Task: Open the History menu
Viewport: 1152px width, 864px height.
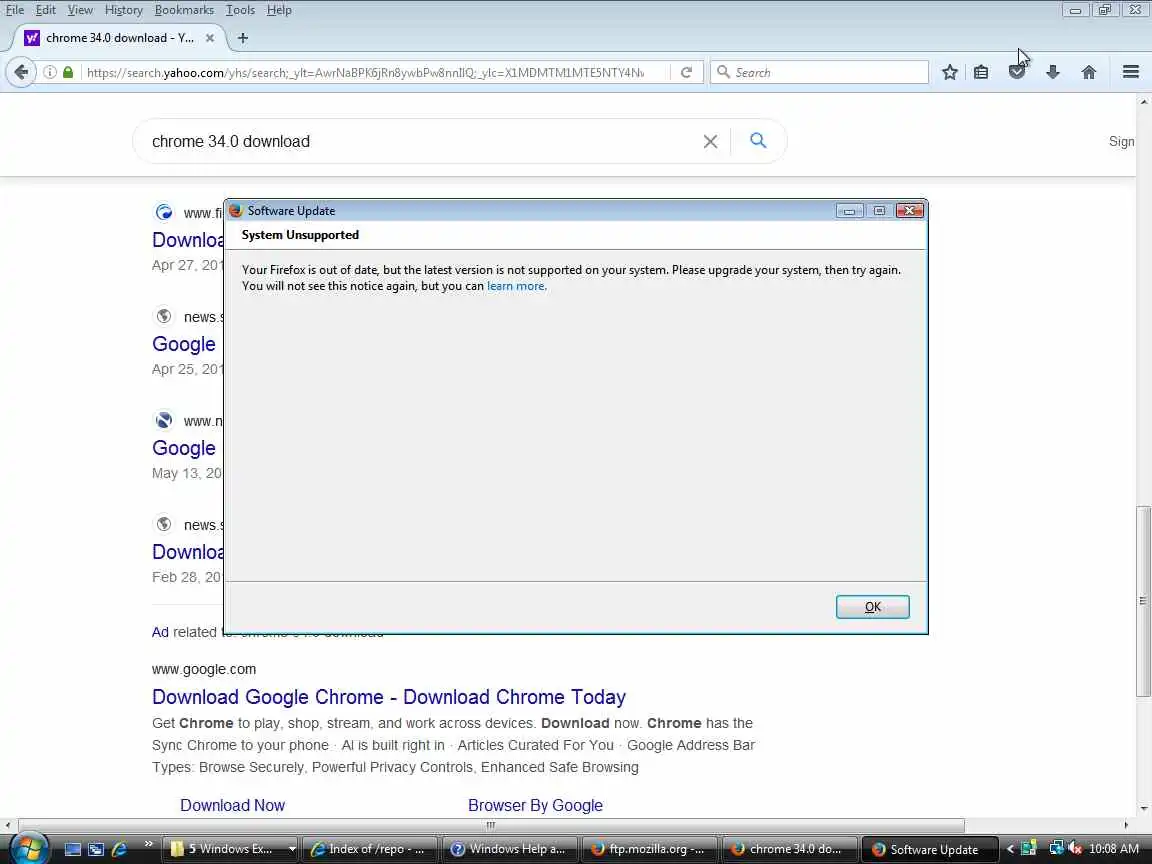Action: (x=123, y=10)
